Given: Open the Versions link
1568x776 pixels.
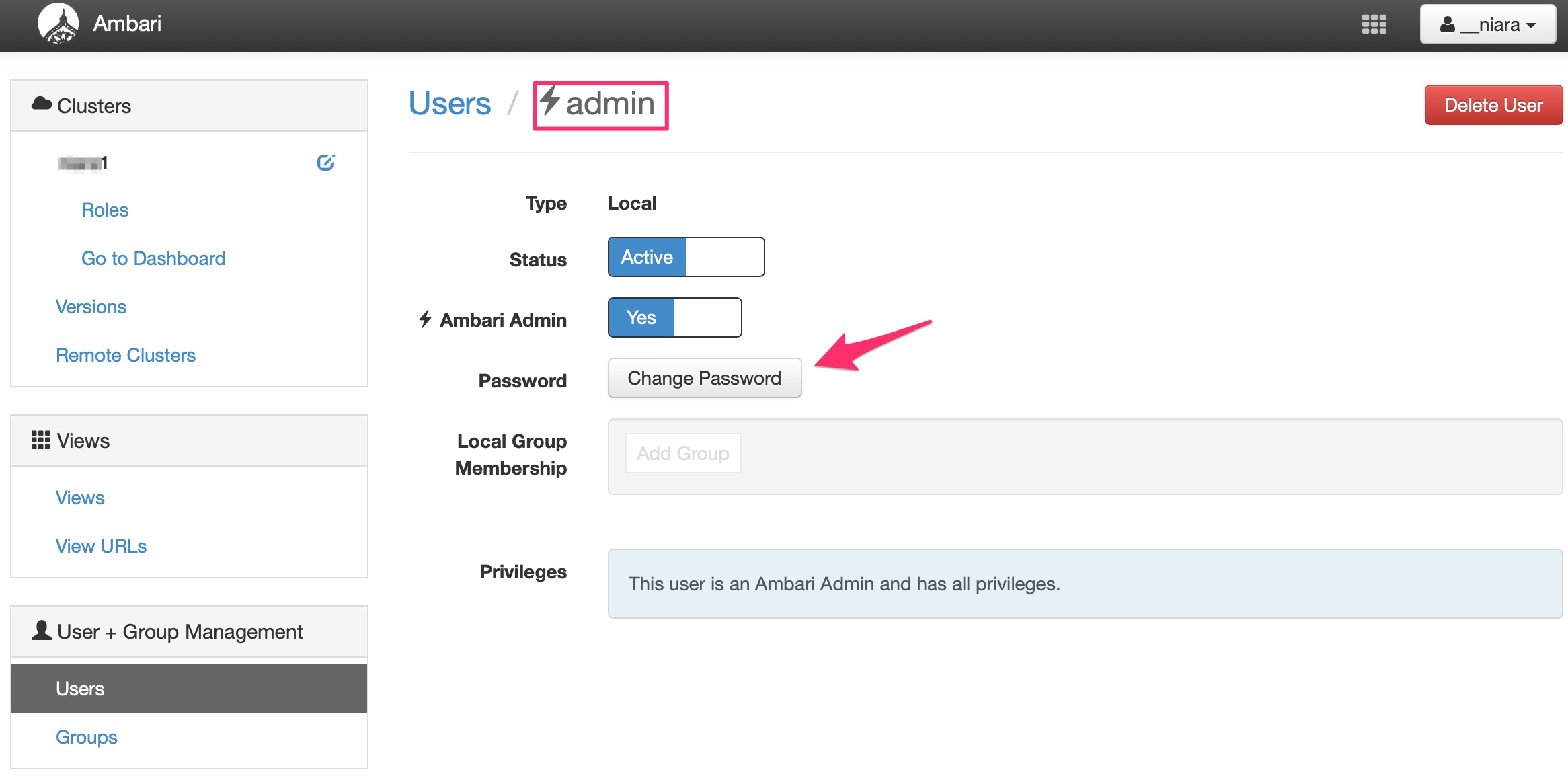Looking at the screenshot, I should click(x=91, y=307).
